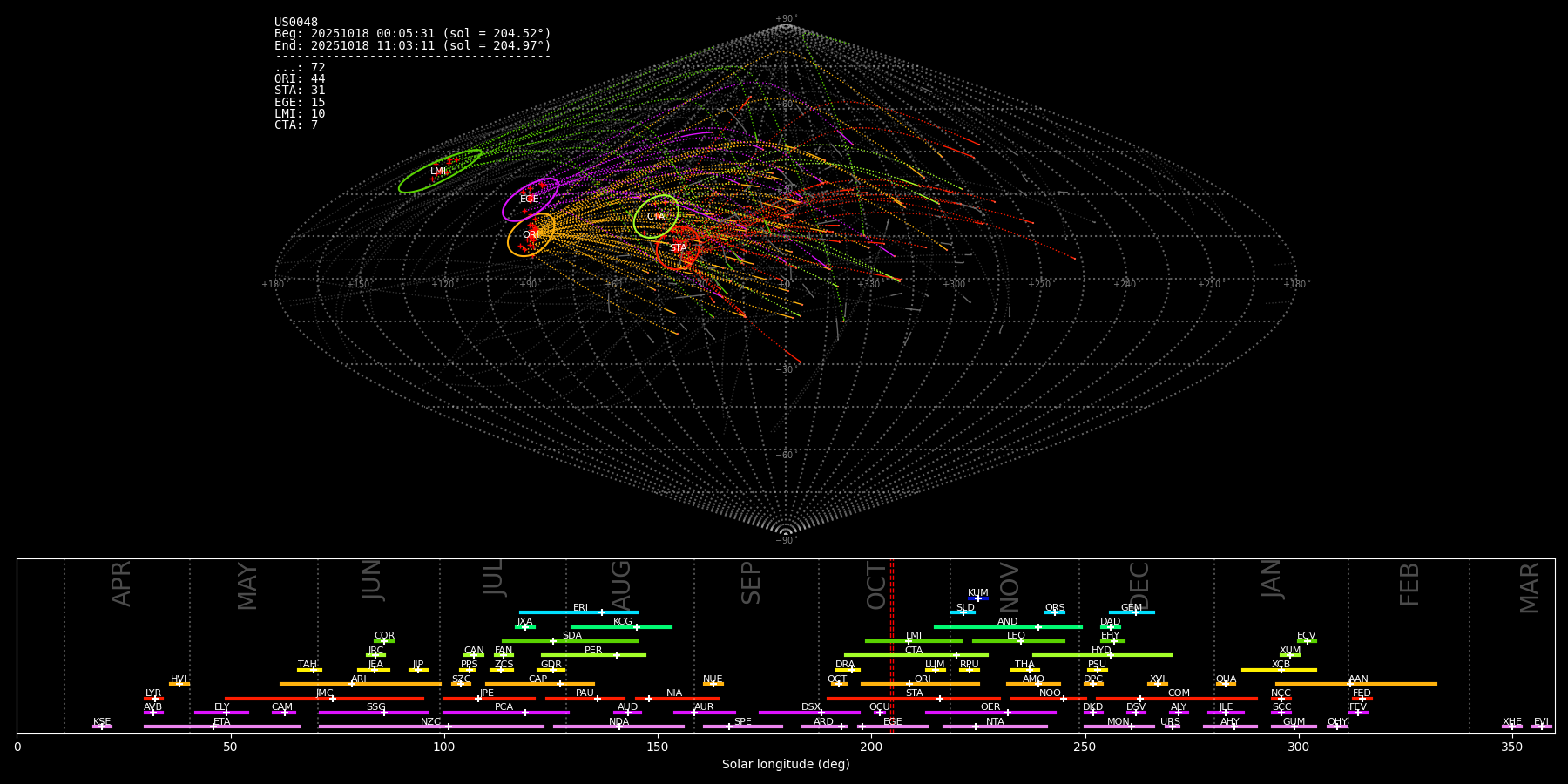Image resolution: width=1568 pixels, height=784 pixels.
Task: Click the LYR shower label
Action: [x=153, y=693]
